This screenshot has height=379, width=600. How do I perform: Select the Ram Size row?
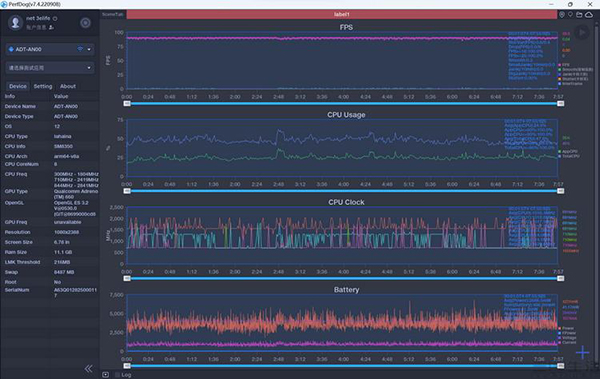(50, 252)
